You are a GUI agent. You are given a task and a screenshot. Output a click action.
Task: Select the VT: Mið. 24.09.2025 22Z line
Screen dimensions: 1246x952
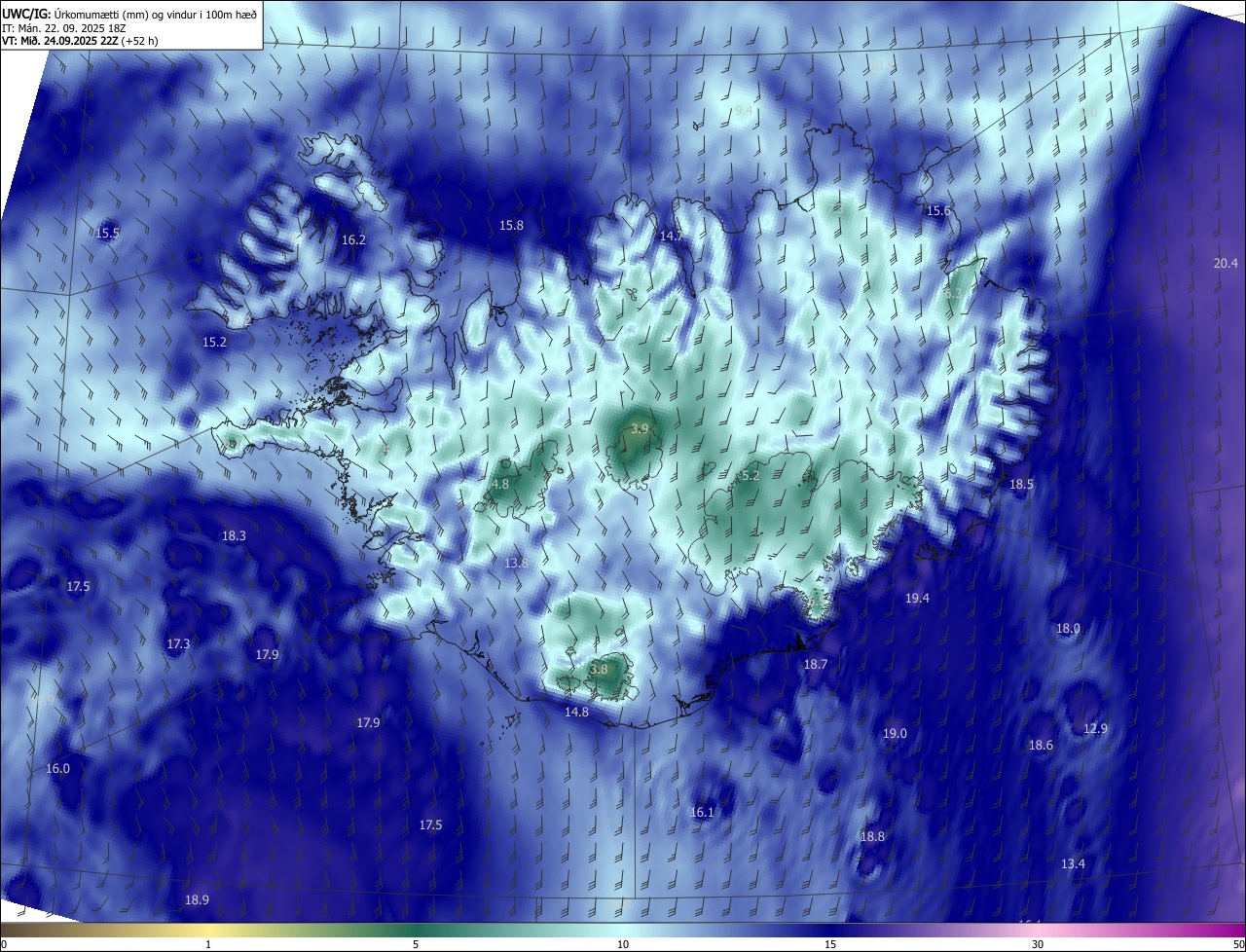pos(80,41)
